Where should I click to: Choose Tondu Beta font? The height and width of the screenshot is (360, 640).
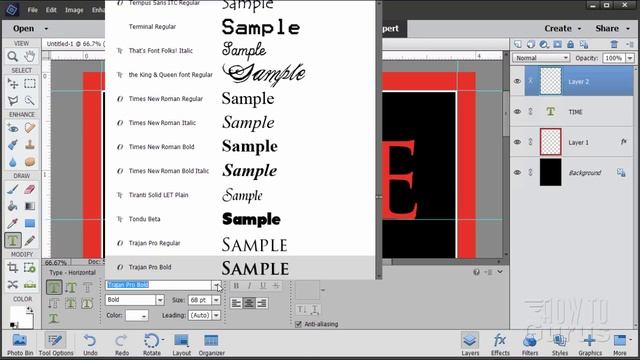(240, 219)
